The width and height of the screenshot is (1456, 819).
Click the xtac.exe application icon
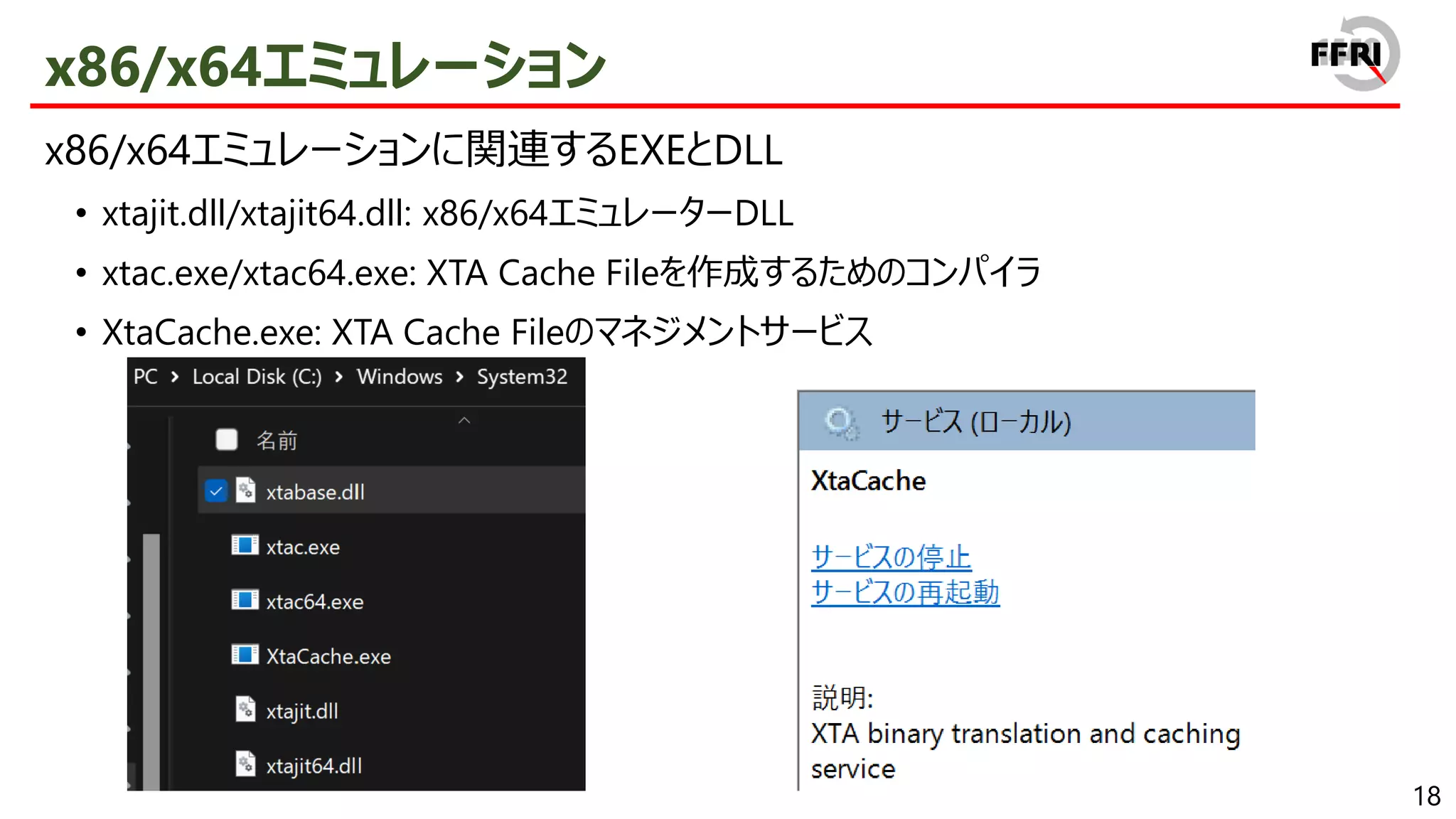245,545
